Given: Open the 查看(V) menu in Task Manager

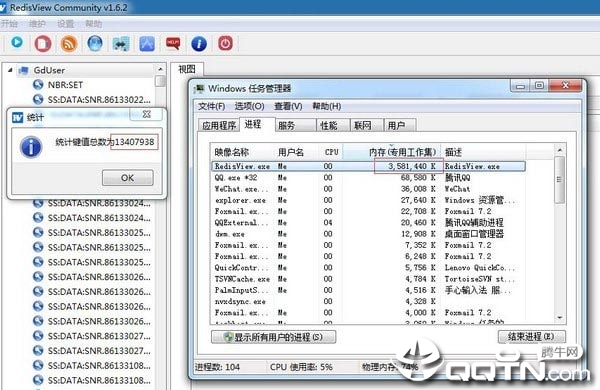Looking at the screenshot, I should [x=288, y=106].
